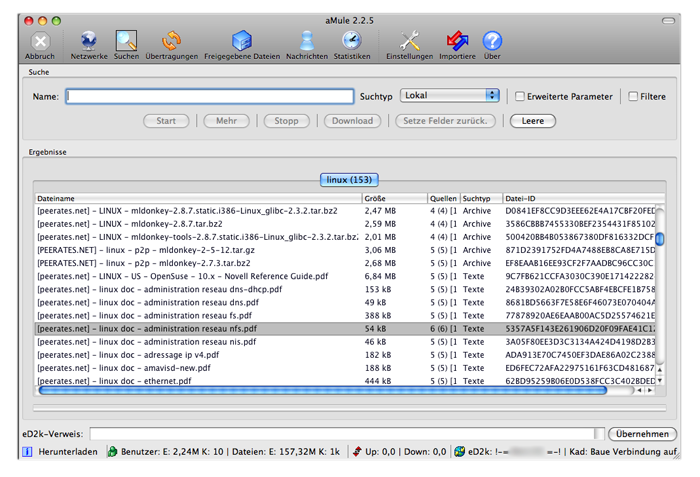Select administration reseau fs.pdf row
Screen dimensions: 700x477
(345, 316)
